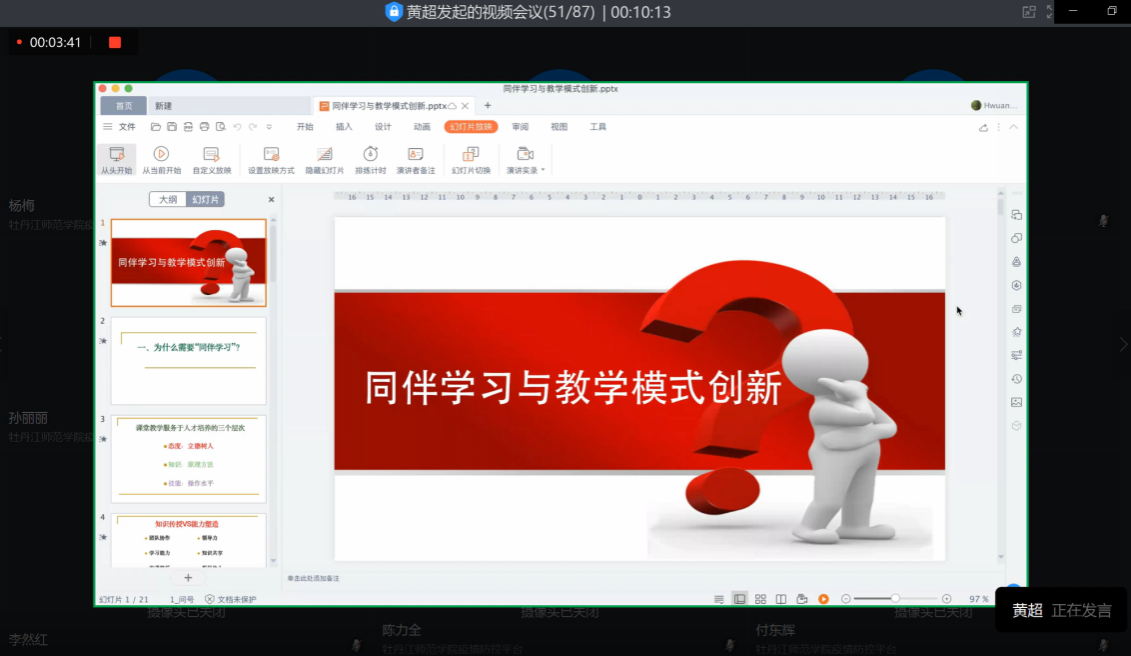1131x656 pixels.
Task: Add a new slide with plus button
Action: tap(187, 578)
